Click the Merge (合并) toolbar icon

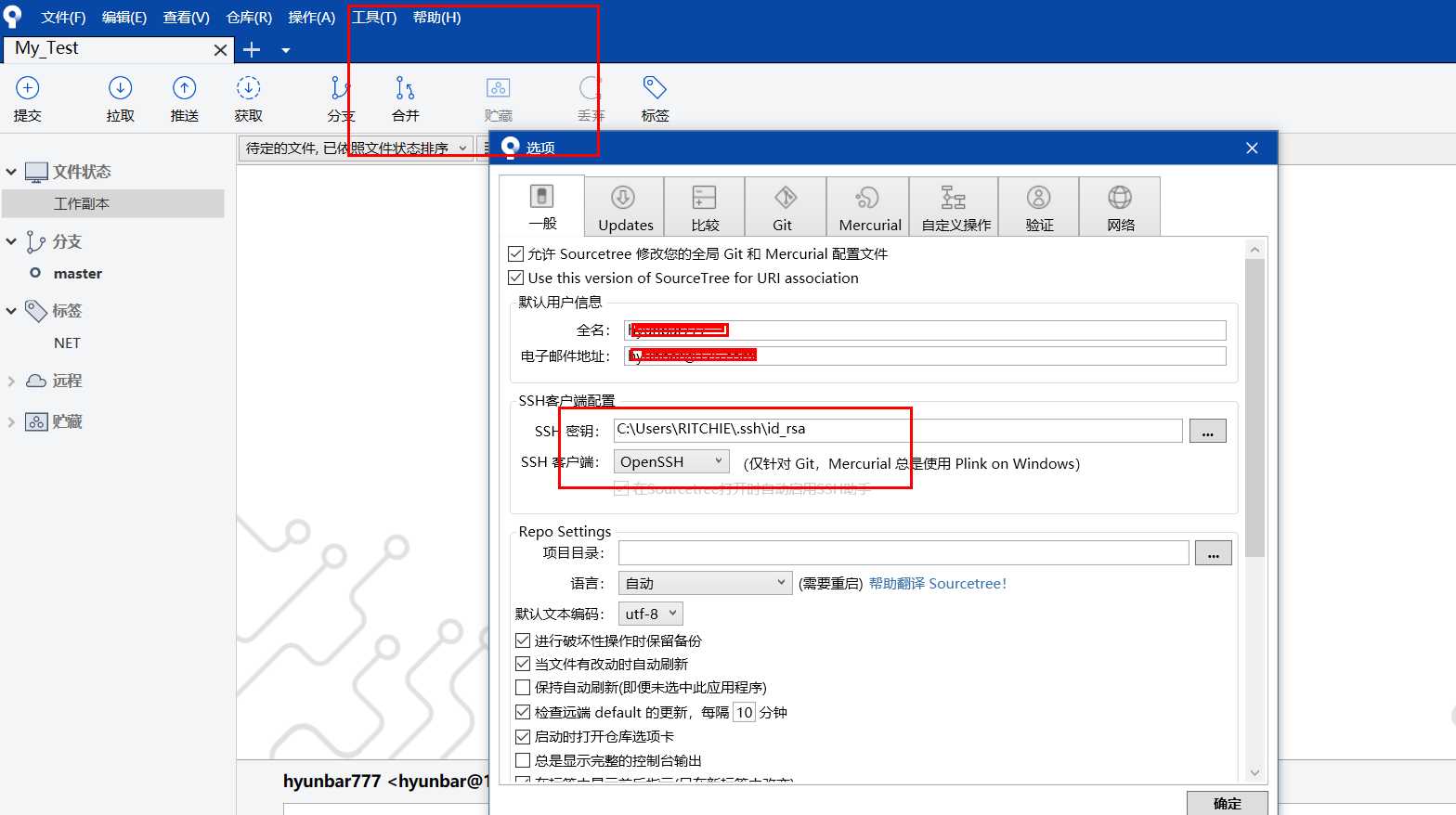coord(405,88)
